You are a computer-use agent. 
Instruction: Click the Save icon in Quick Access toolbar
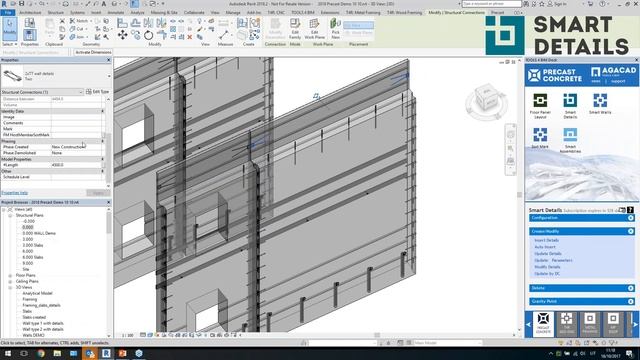(22, 4)
